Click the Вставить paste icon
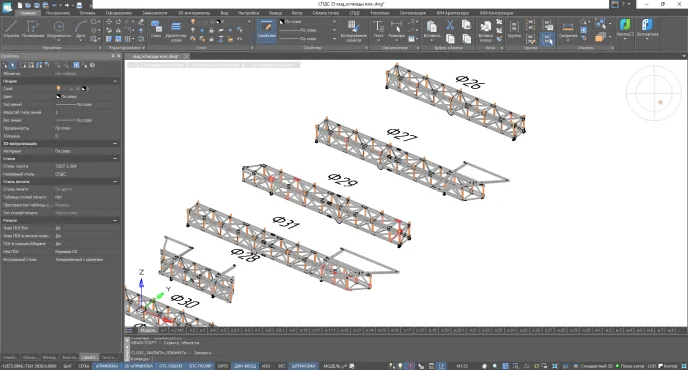The height and width of the screenshot is (370, 688). click(x=432, y=29)
